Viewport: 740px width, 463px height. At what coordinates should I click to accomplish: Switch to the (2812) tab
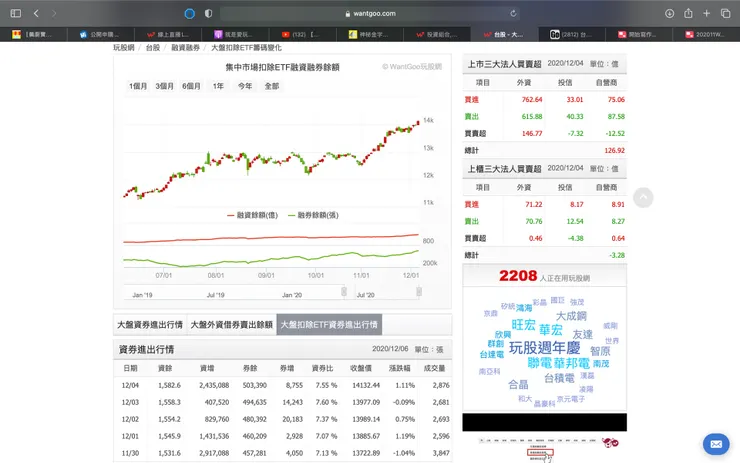571,34
